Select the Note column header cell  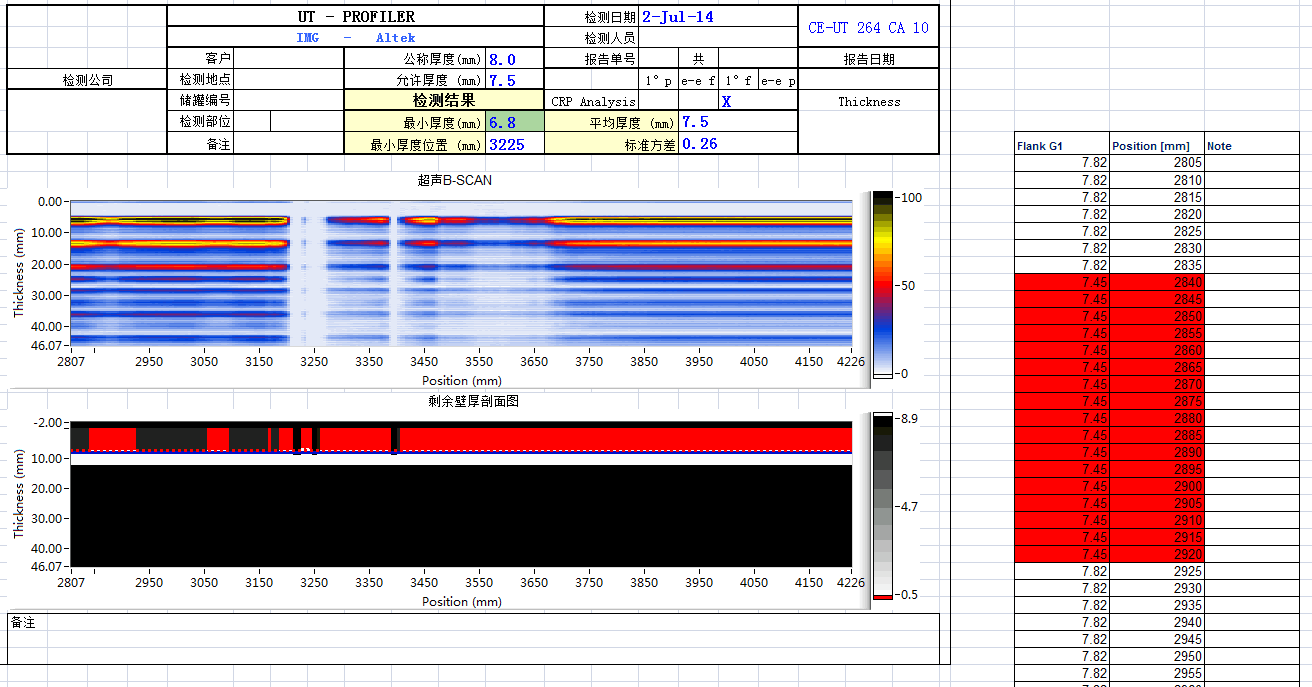pos(1257,146)
